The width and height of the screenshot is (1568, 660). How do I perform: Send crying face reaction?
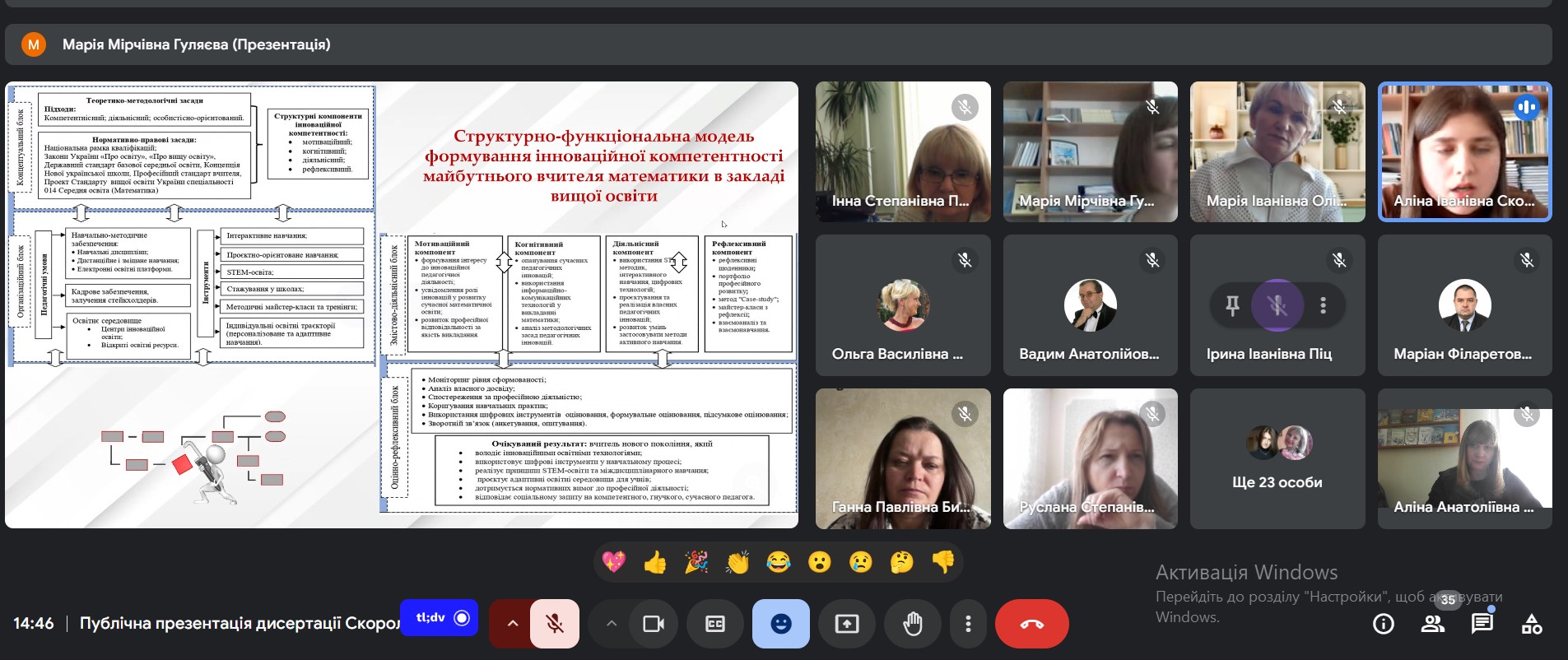point(861,562)
